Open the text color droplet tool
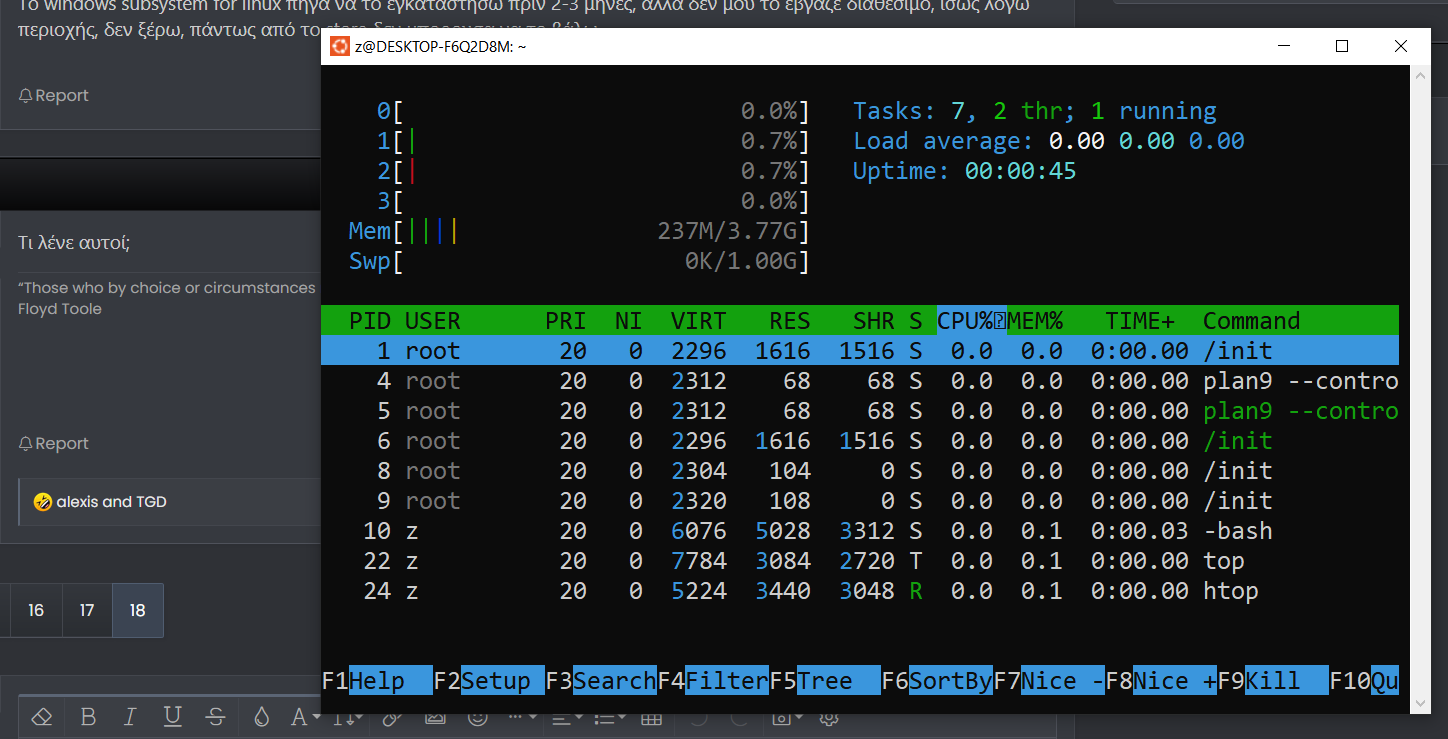Viewport: 1448px width, 739px height. tap(261, 717)
